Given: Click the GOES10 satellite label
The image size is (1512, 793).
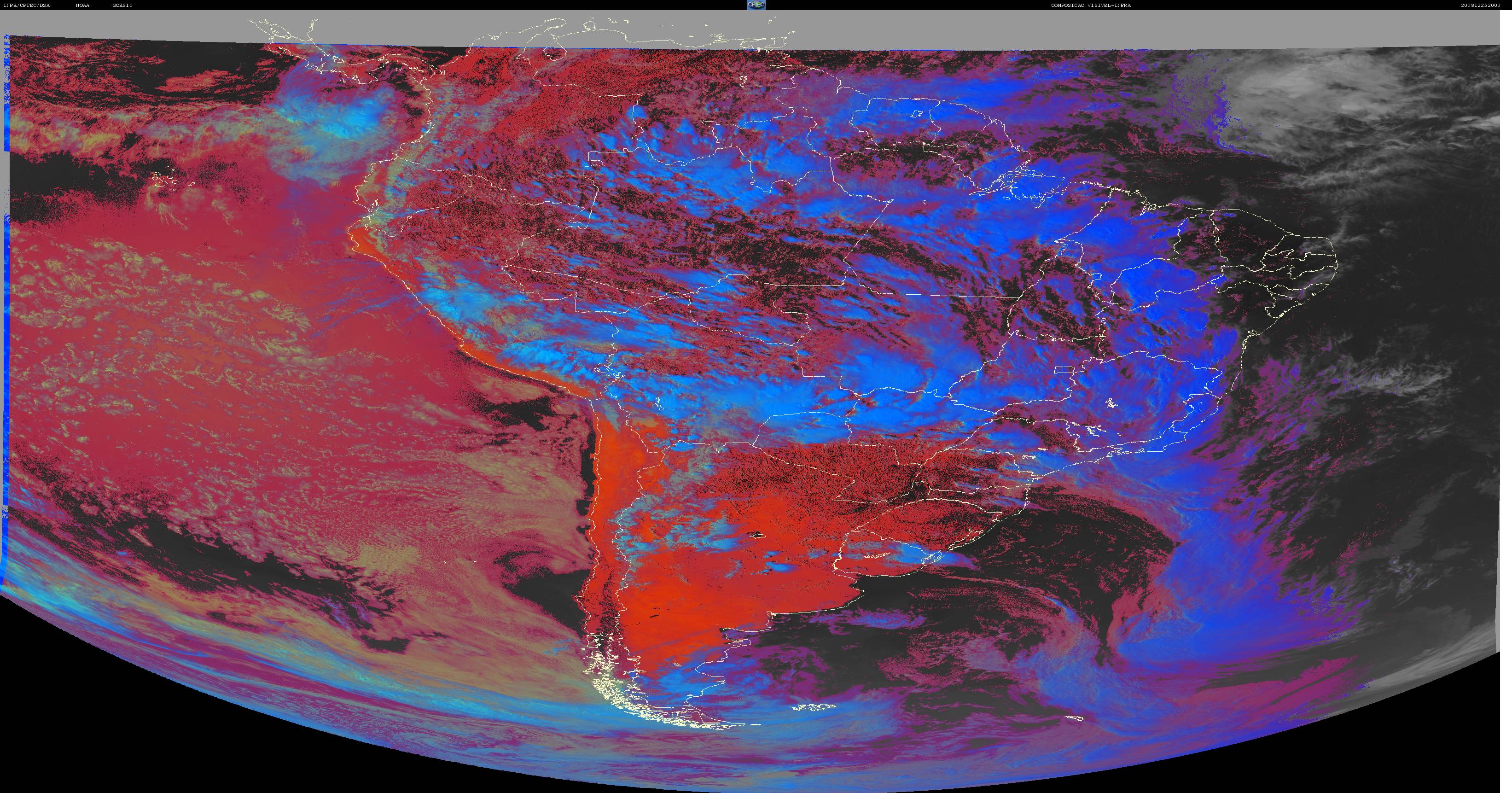Looking at the screenshot, I should pos(122,5).
